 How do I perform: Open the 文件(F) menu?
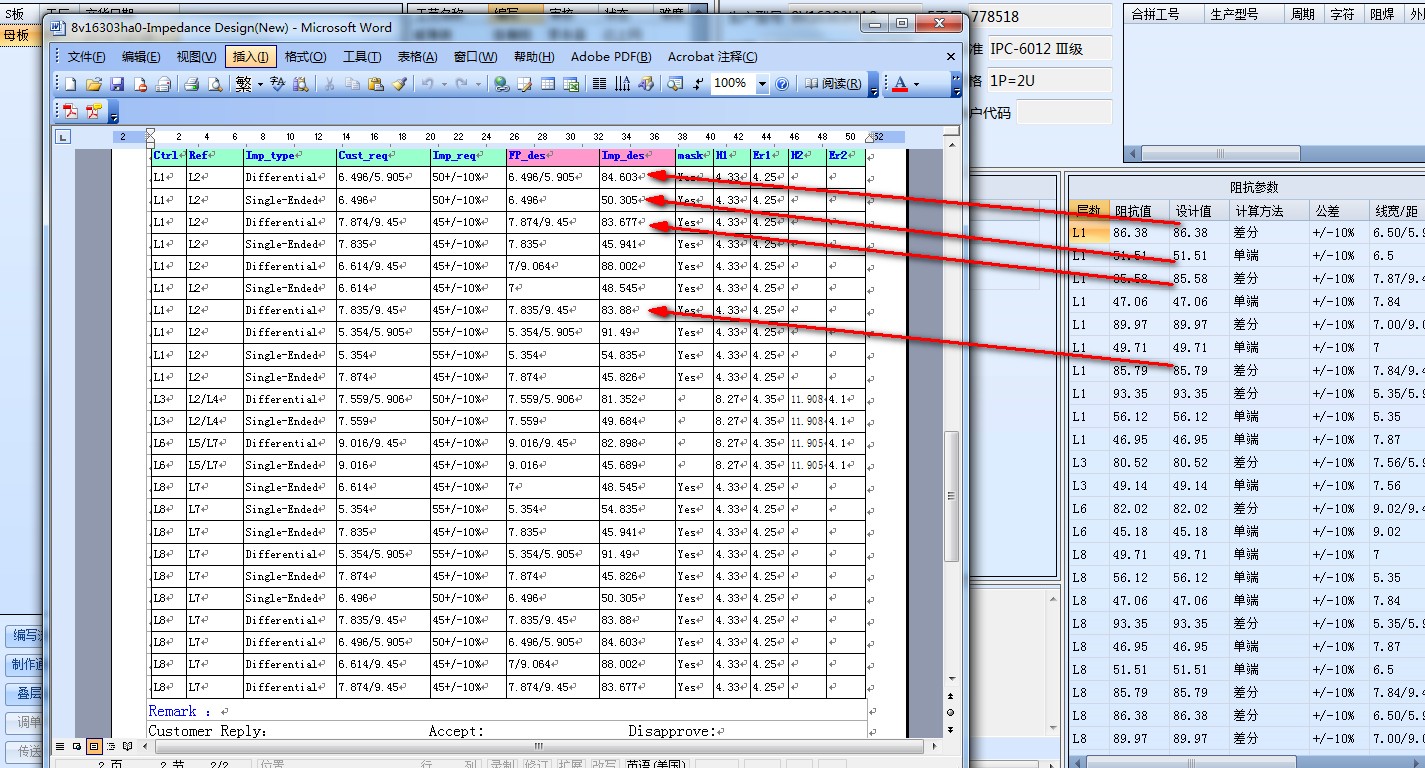pos(87,57)
